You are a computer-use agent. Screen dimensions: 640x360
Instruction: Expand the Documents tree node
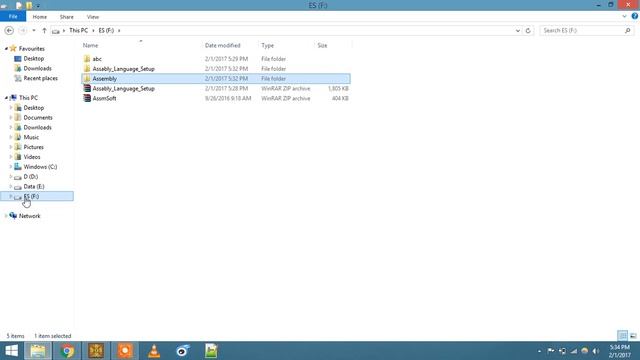[11, 118]
